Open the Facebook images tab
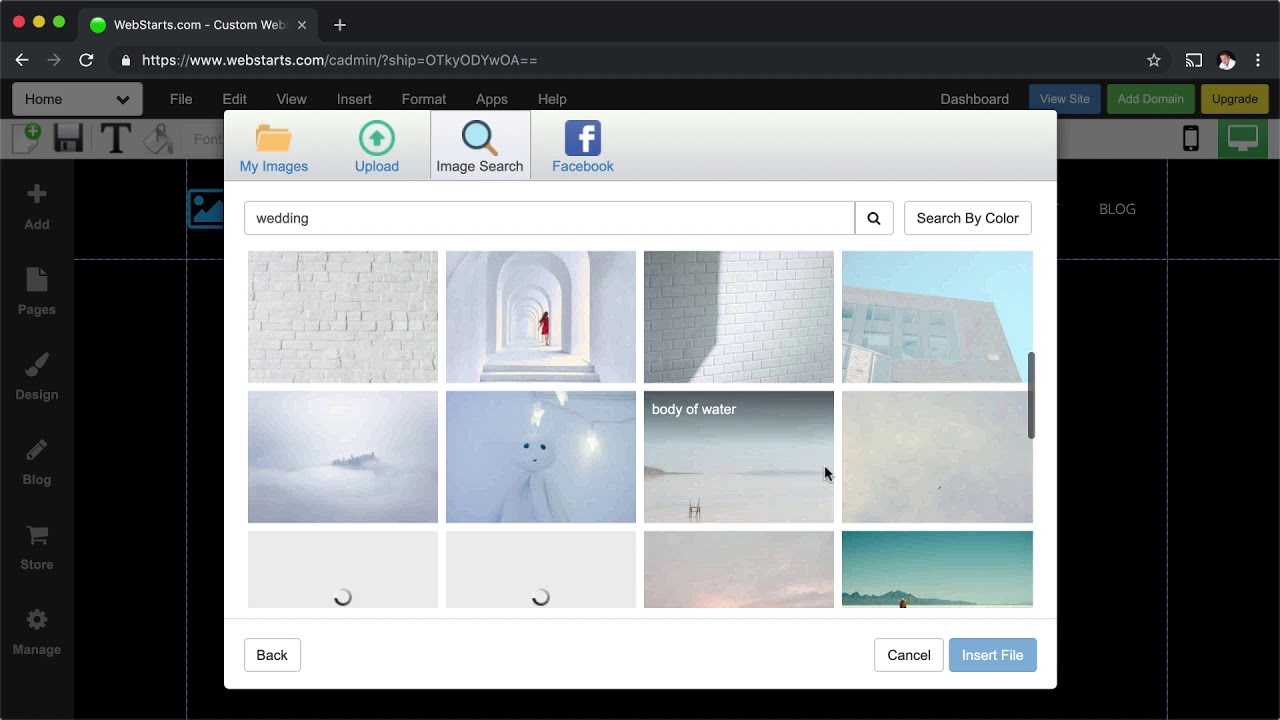 click(583, 146)
